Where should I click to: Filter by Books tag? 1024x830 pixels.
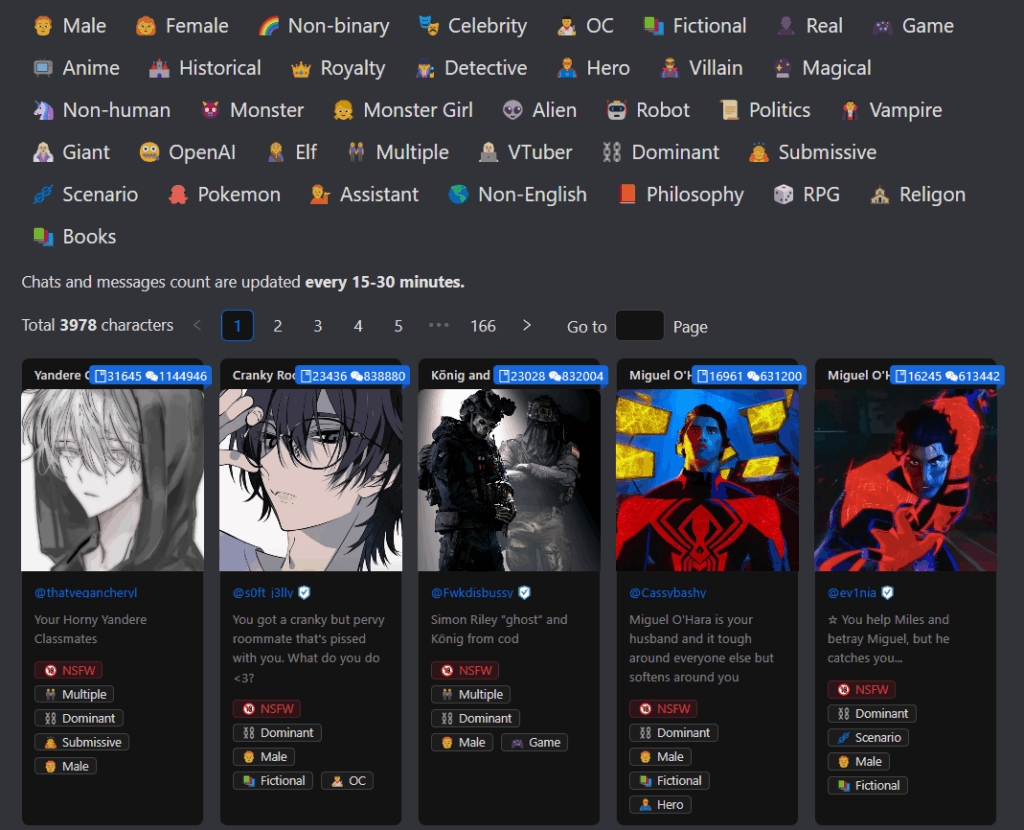pyautogui.click(x=75, y=236)
